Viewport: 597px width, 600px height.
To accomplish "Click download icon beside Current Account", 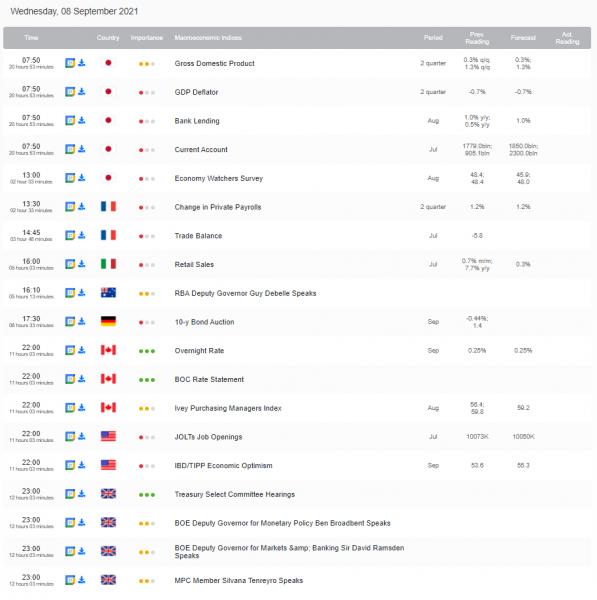I will (82, 149).
